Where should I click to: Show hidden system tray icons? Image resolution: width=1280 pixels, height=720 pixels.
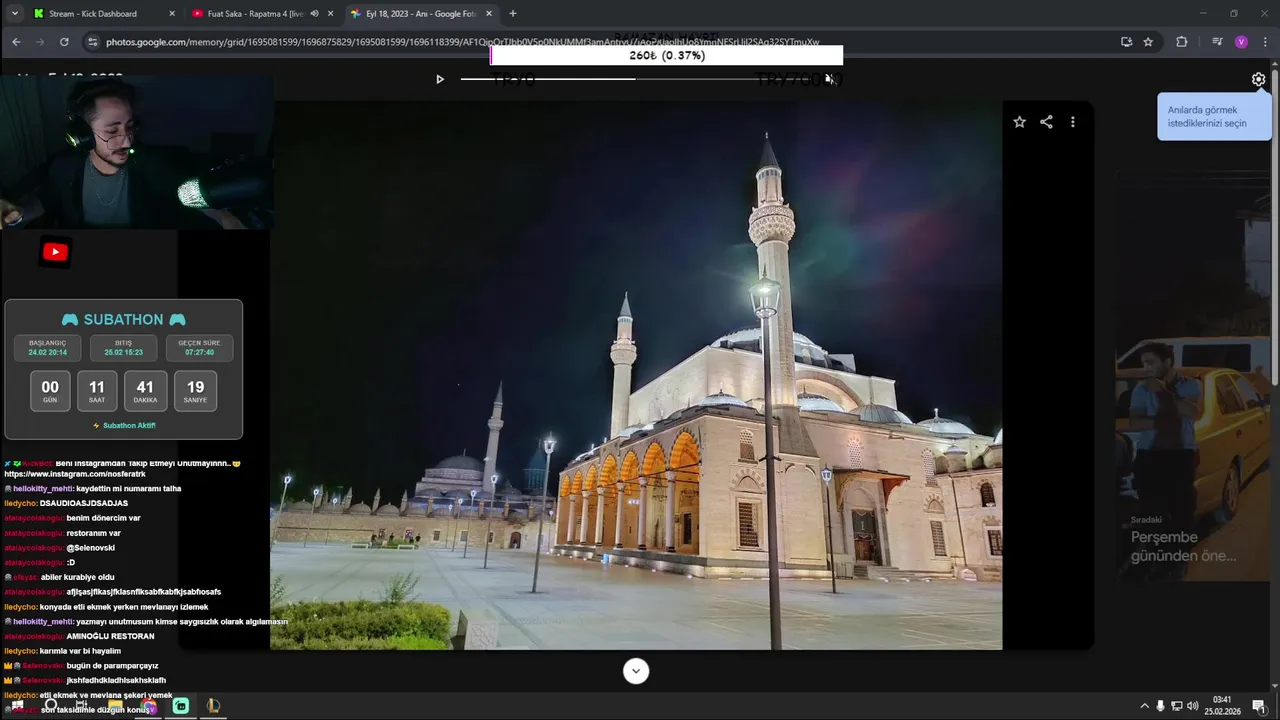click(1144, 706)
